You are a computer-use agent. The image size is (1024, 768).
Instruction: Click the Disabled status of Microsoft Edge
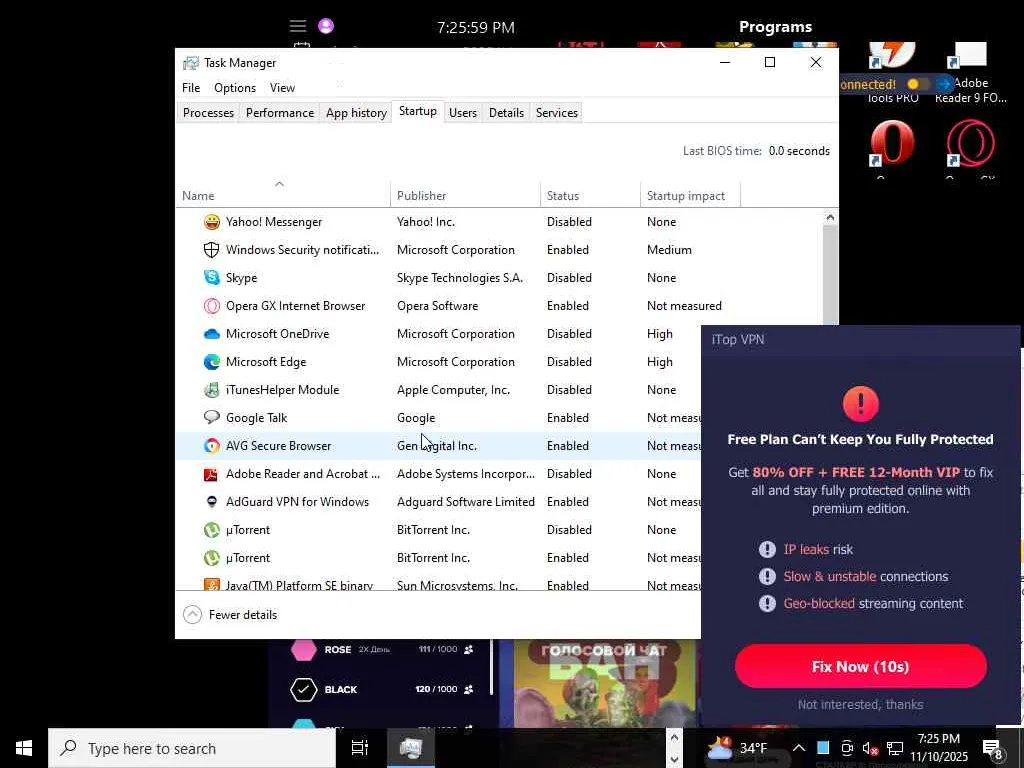coord(569,362)
